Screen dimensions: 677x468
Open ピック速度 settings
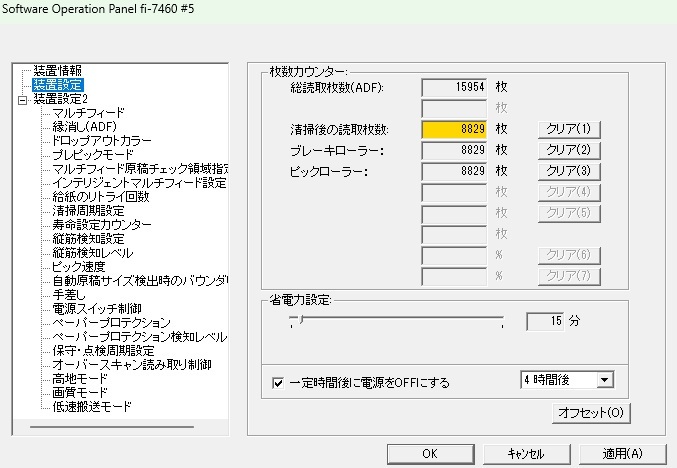click(x=79, y=266)
